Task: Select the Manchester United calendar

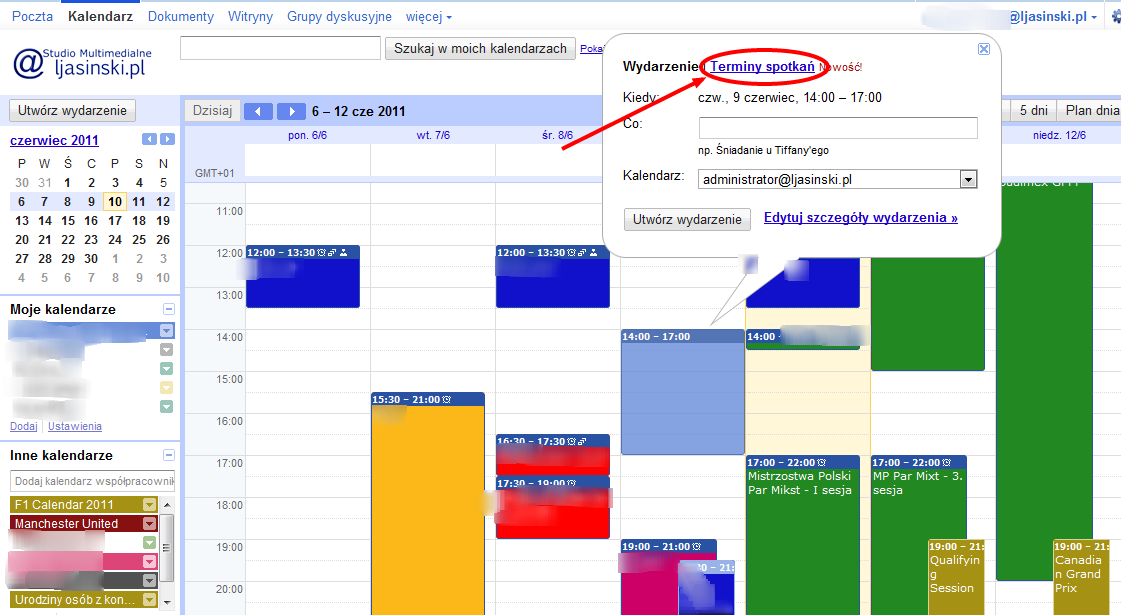Action: coord(66,523)
